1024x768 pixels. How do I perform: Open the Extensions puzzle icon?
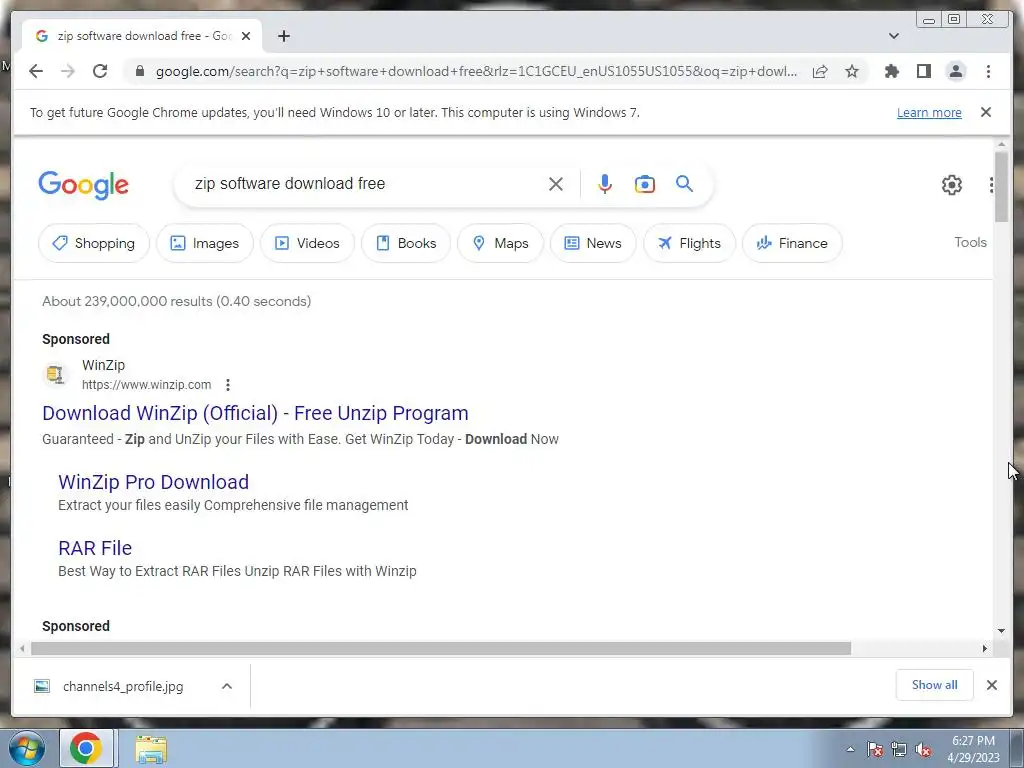891,71
